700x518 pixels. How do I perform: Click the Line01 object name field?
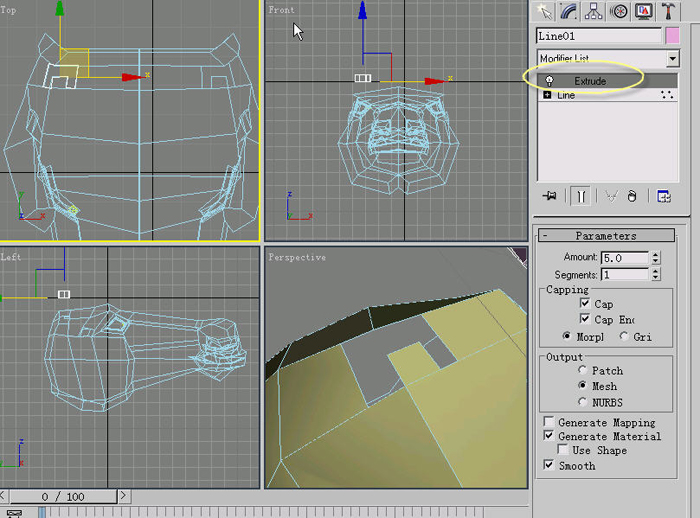[x=599, y=36]
